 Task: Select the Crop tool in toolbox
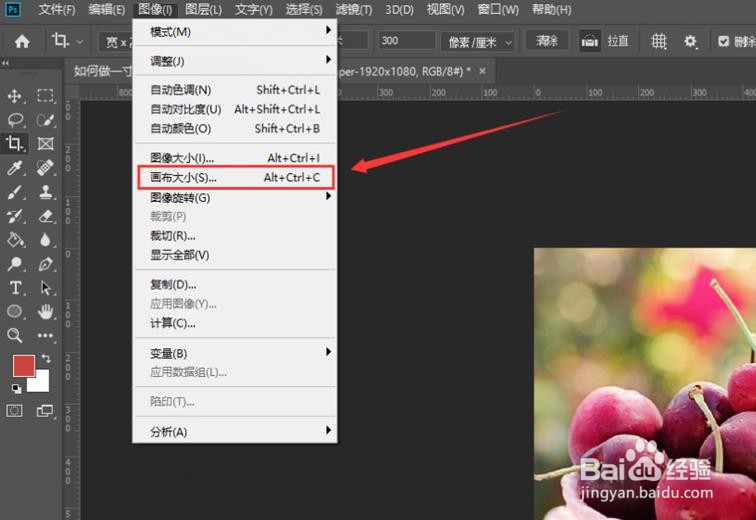[14, 143]
